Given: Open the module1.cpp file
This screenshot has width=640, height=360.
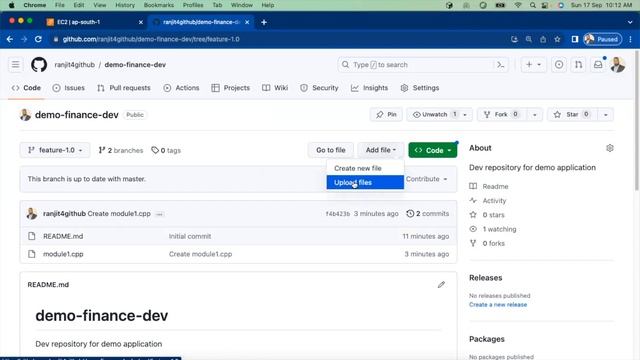Looking at the screenshot, I should [63, 254].
